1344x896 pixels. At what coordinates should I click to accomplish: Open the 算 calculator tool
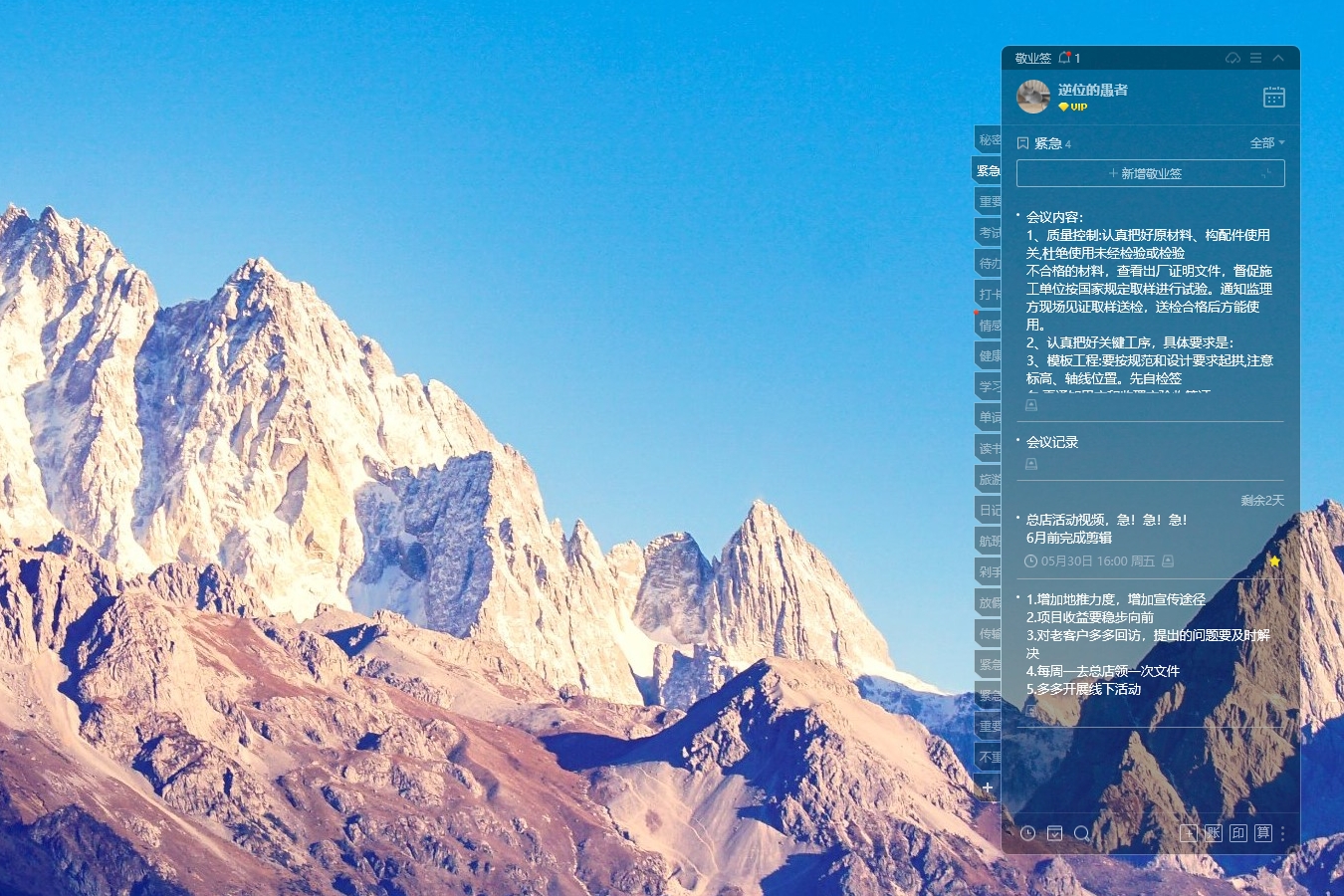point(1263,833)
